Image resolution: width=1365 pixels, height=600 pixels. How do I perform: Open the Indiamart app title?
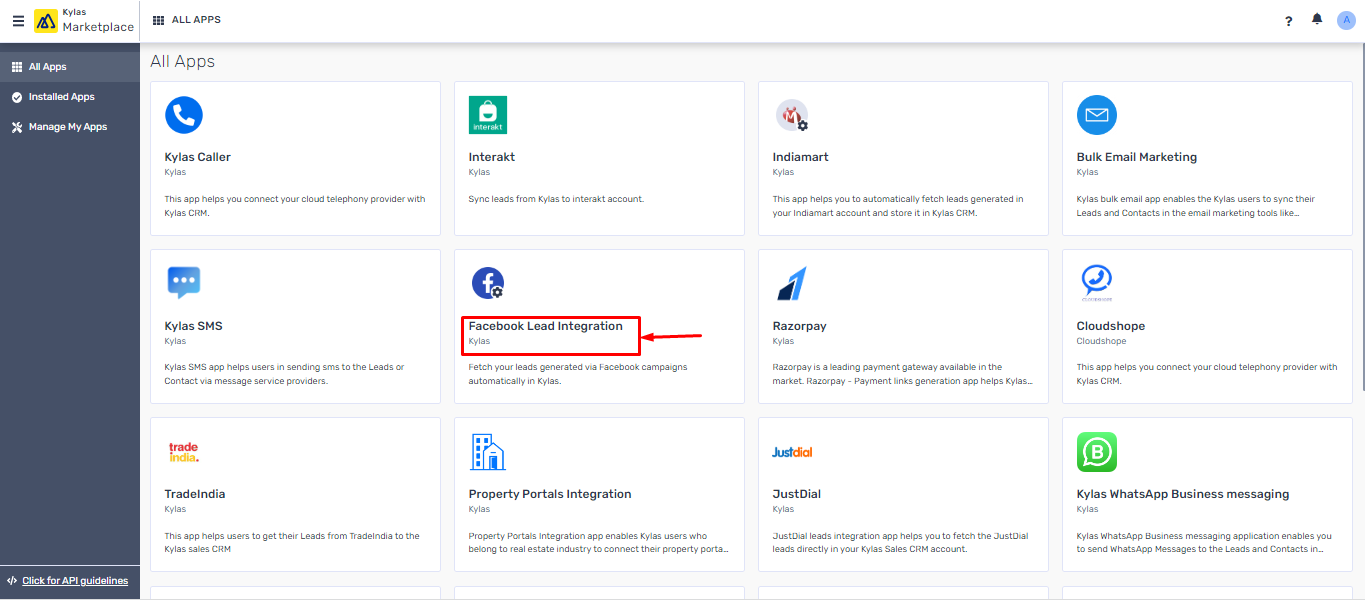(800, 157)
